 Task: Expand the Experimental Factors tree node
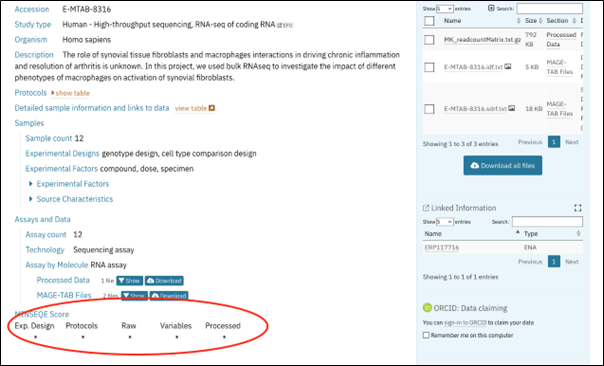pyautogui.click(x=30, y=184)
